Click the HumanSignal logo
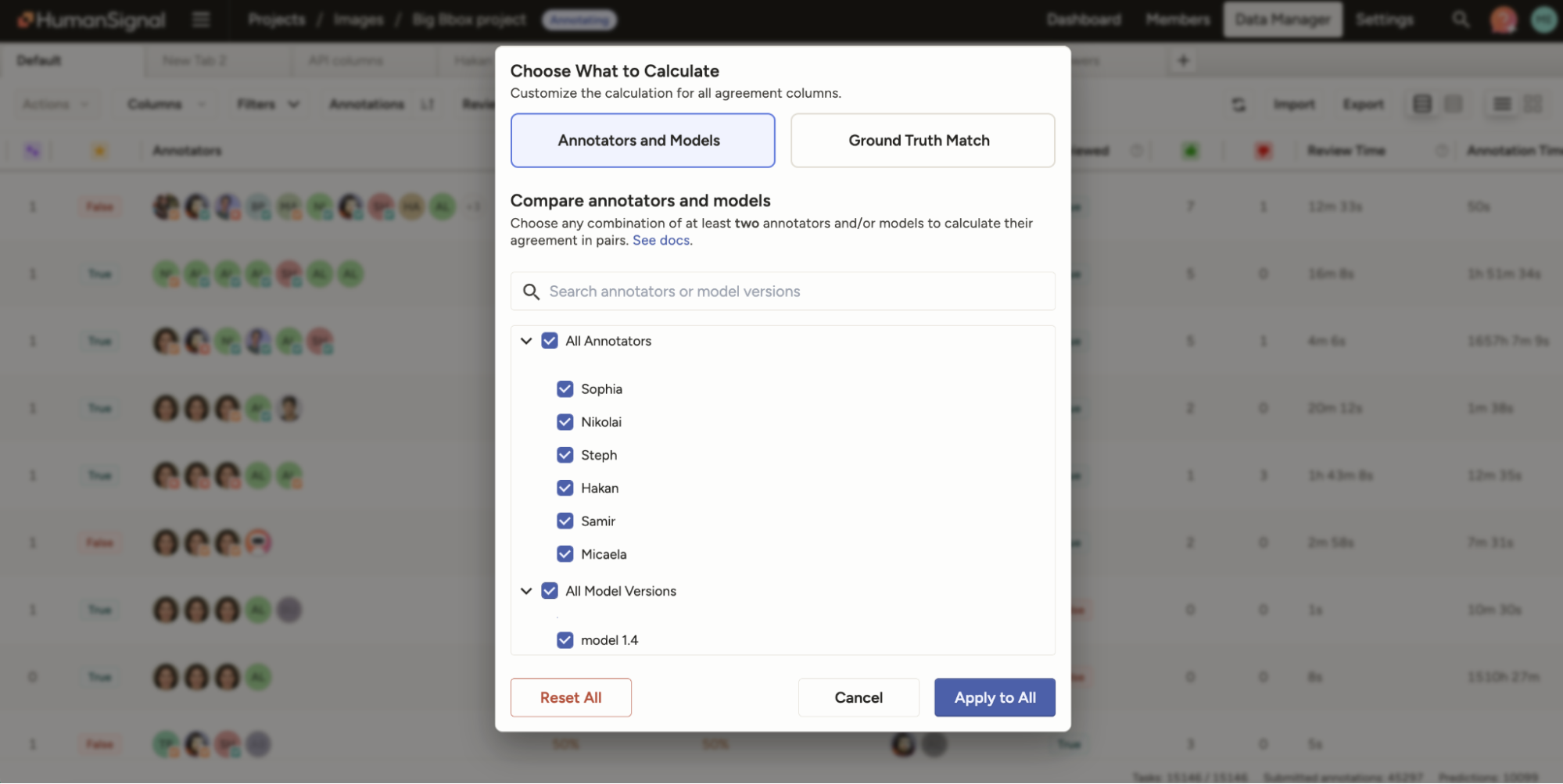Viewport: 1563px width, 784px height. tap(91, 20)
